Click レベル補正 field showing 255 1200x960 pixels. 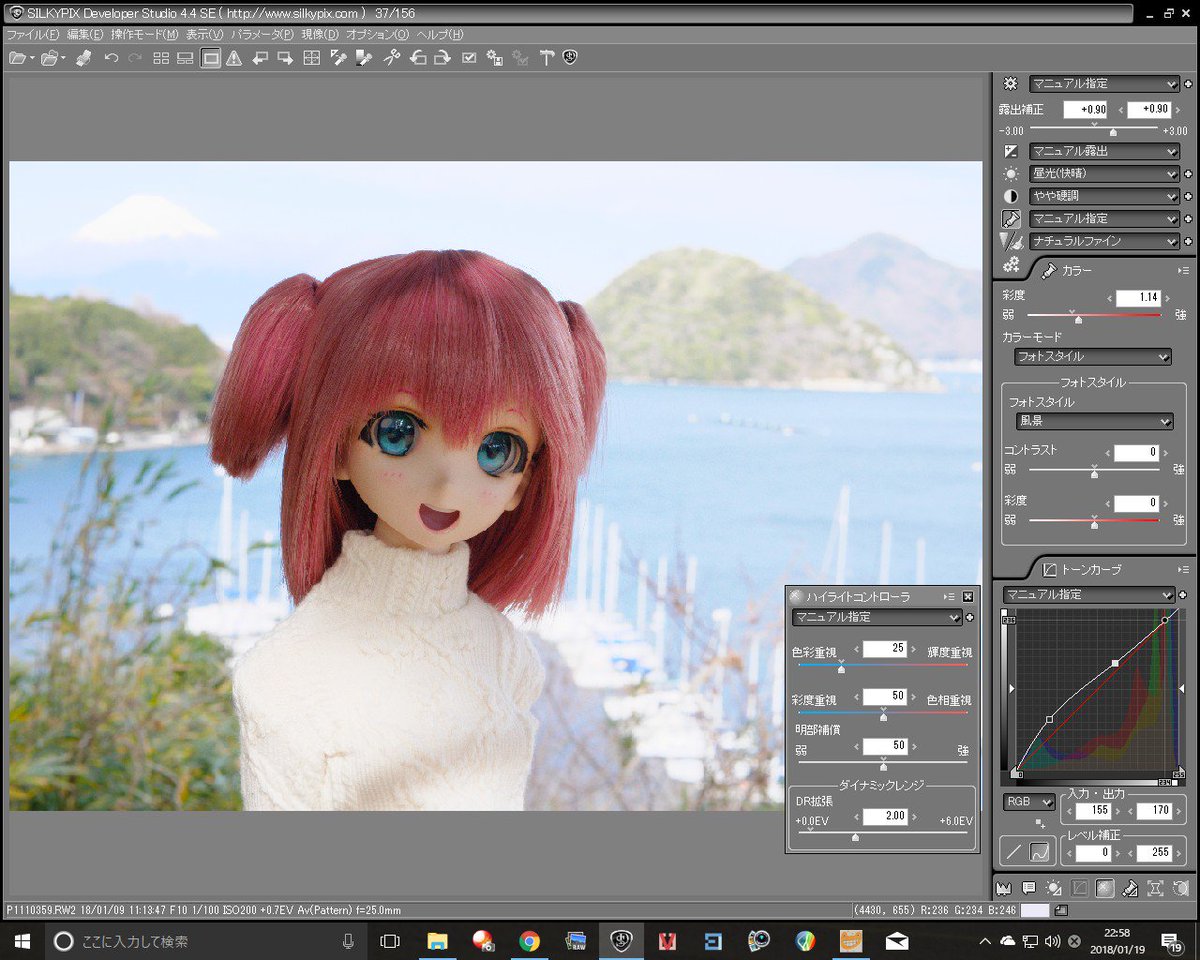click(1154, 853)
